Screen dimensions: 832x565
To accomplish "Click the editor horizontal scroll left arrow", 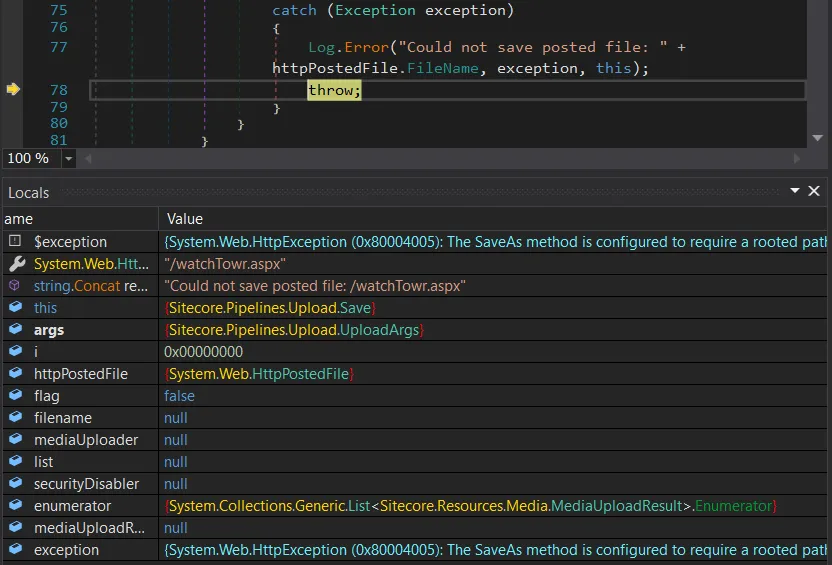I will (x=88, y=158).
